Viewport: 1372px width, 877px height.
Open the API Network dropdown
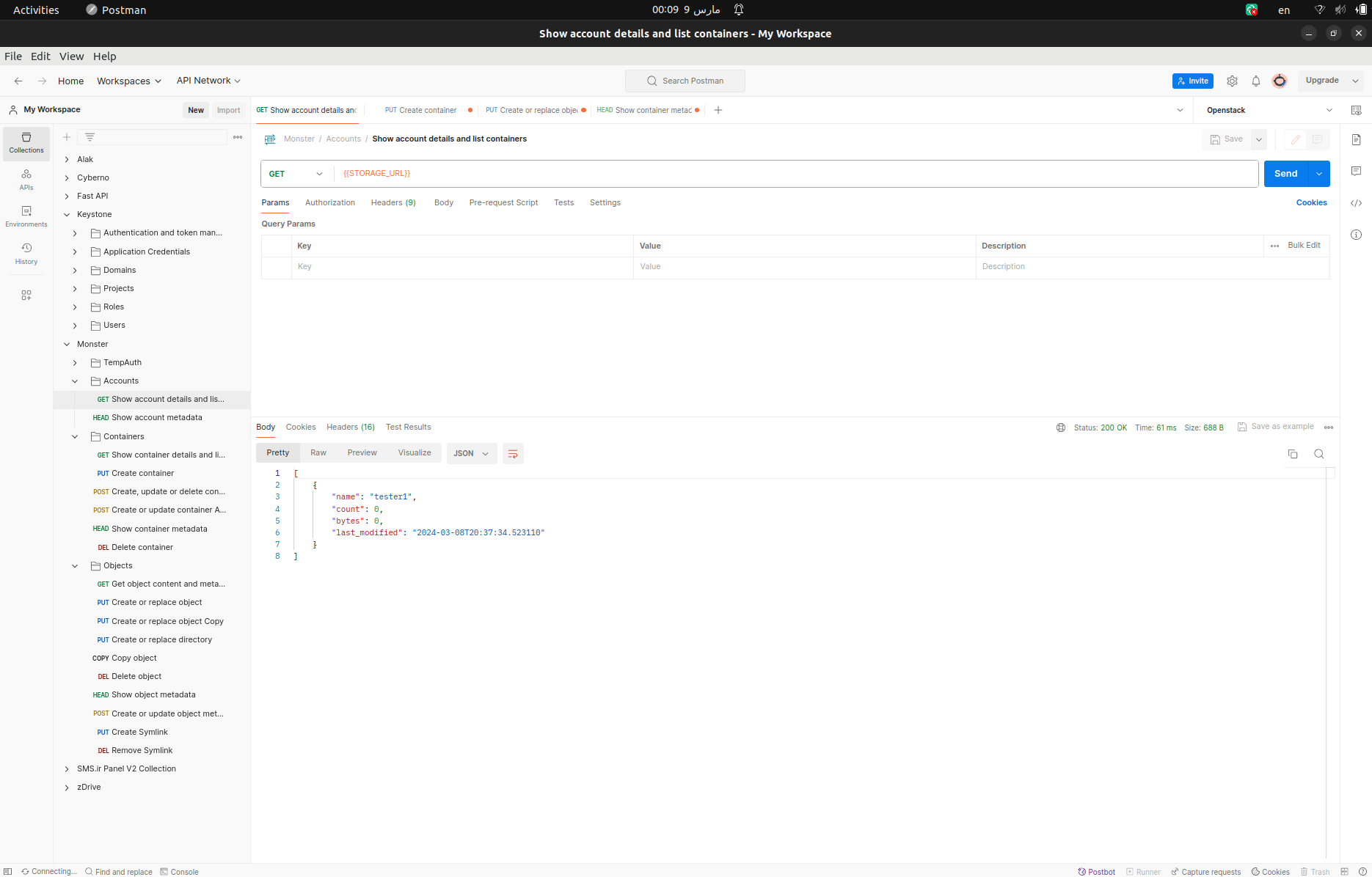(208, 81)
